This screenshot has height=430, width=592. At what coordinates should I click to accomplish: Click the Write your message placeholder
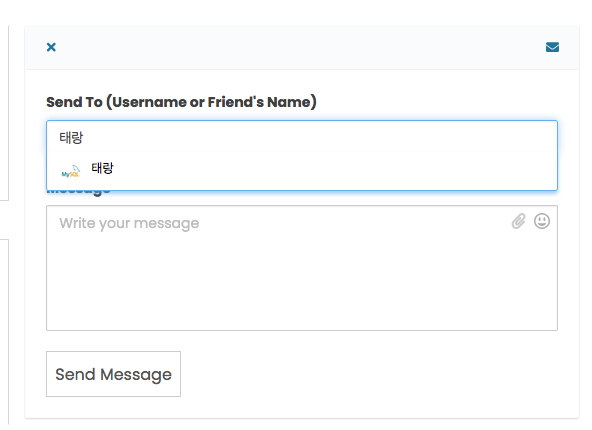(129, 223)
